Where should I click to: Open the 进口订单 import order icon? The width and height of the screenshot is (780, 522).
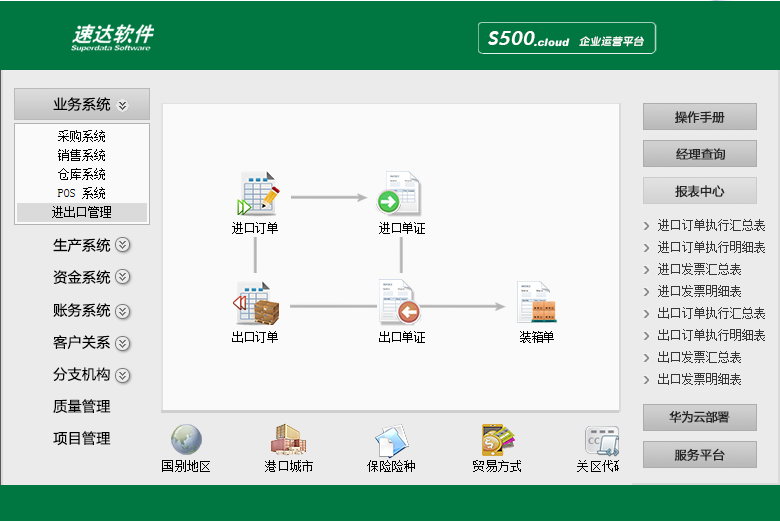(257, 193)
